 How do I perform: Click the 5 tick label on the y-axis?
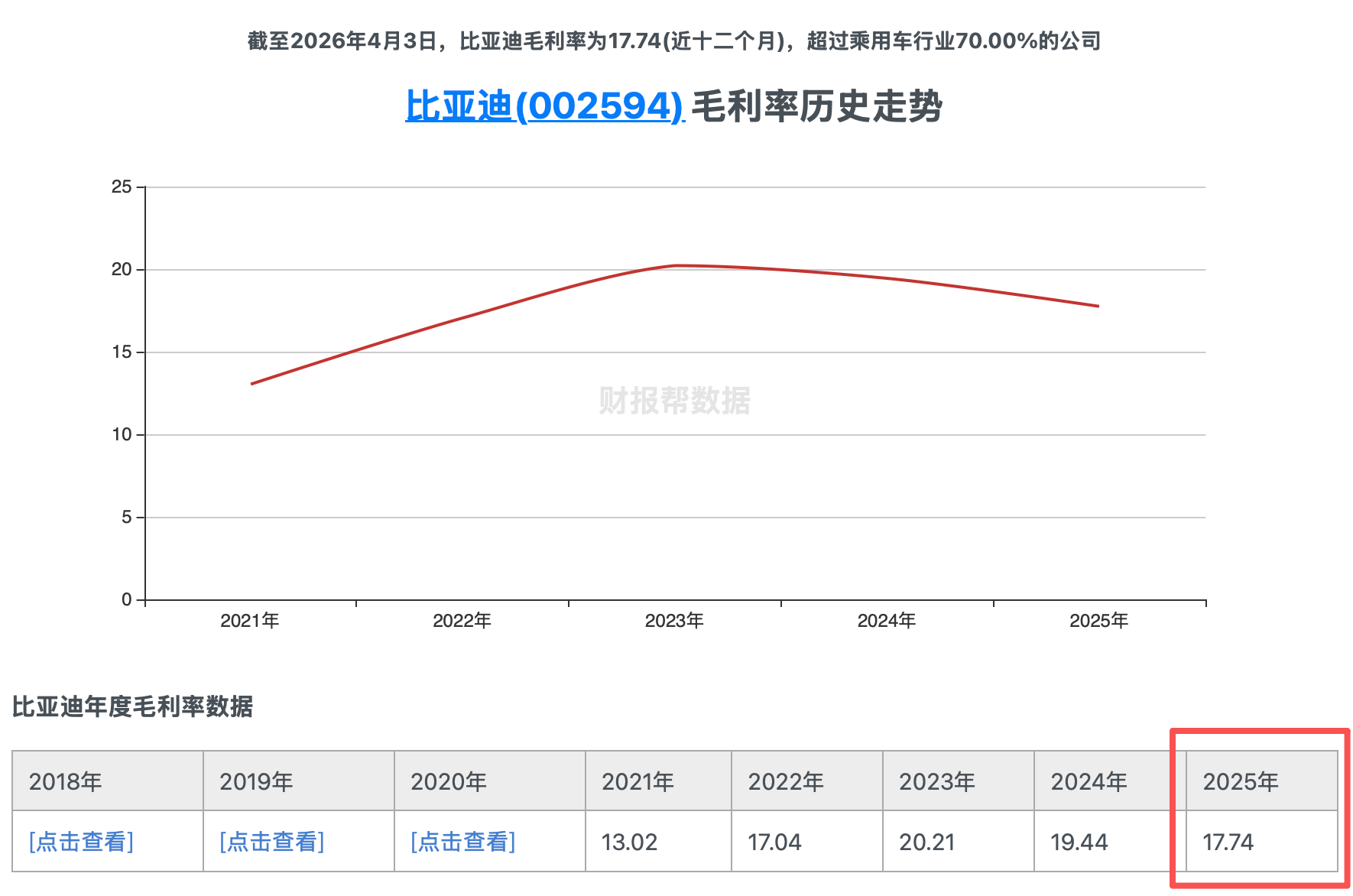[x=127, y=517]
